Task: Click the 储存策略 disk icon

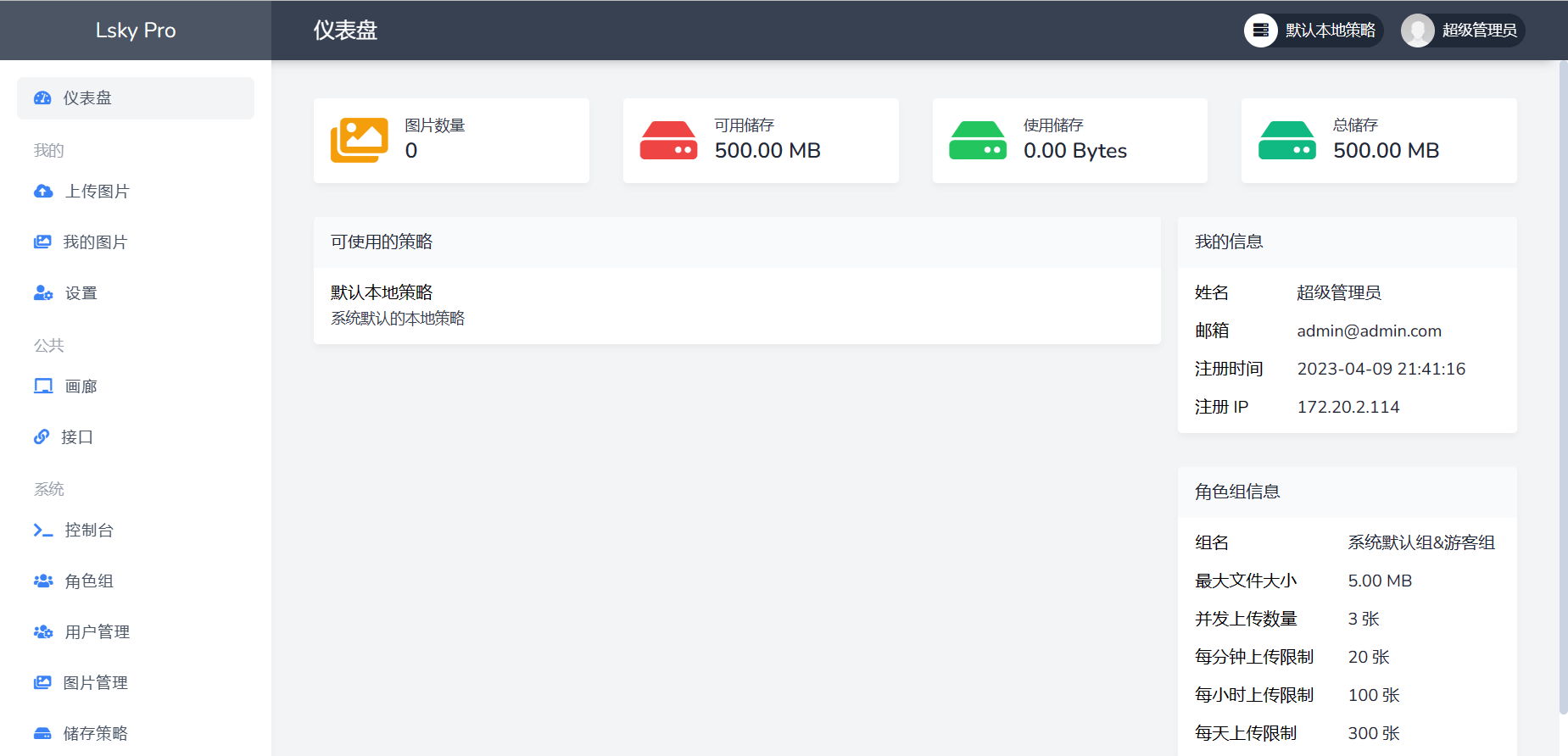Action: pos(42,733)
